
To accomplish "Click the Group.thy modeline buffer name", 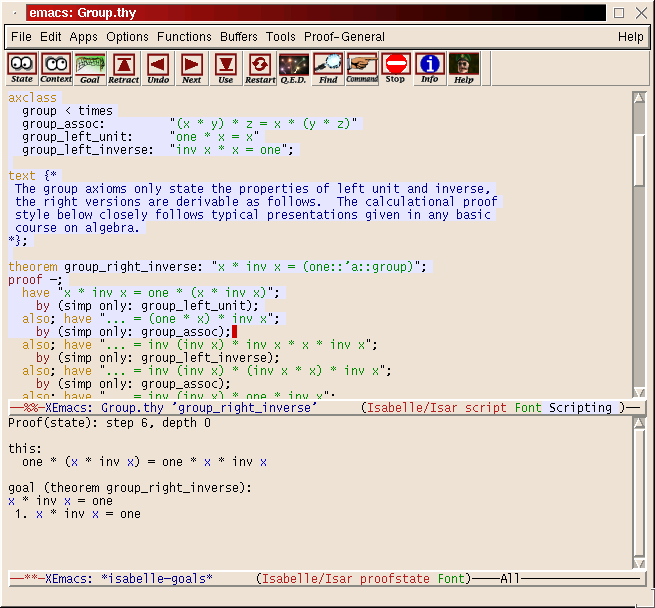I will point(118,408).
